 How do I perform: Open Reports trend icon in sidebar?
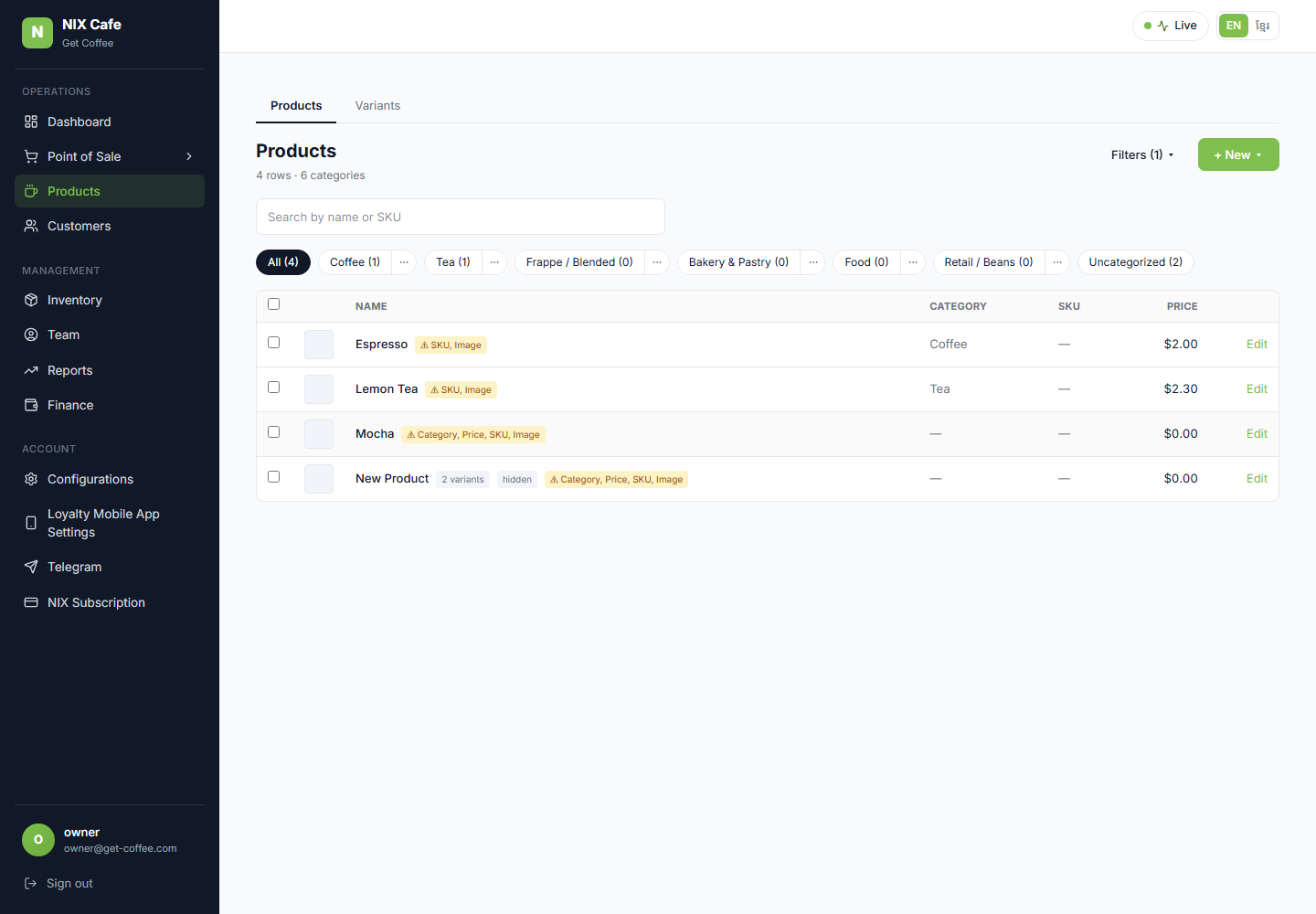[x=31, y=370]
